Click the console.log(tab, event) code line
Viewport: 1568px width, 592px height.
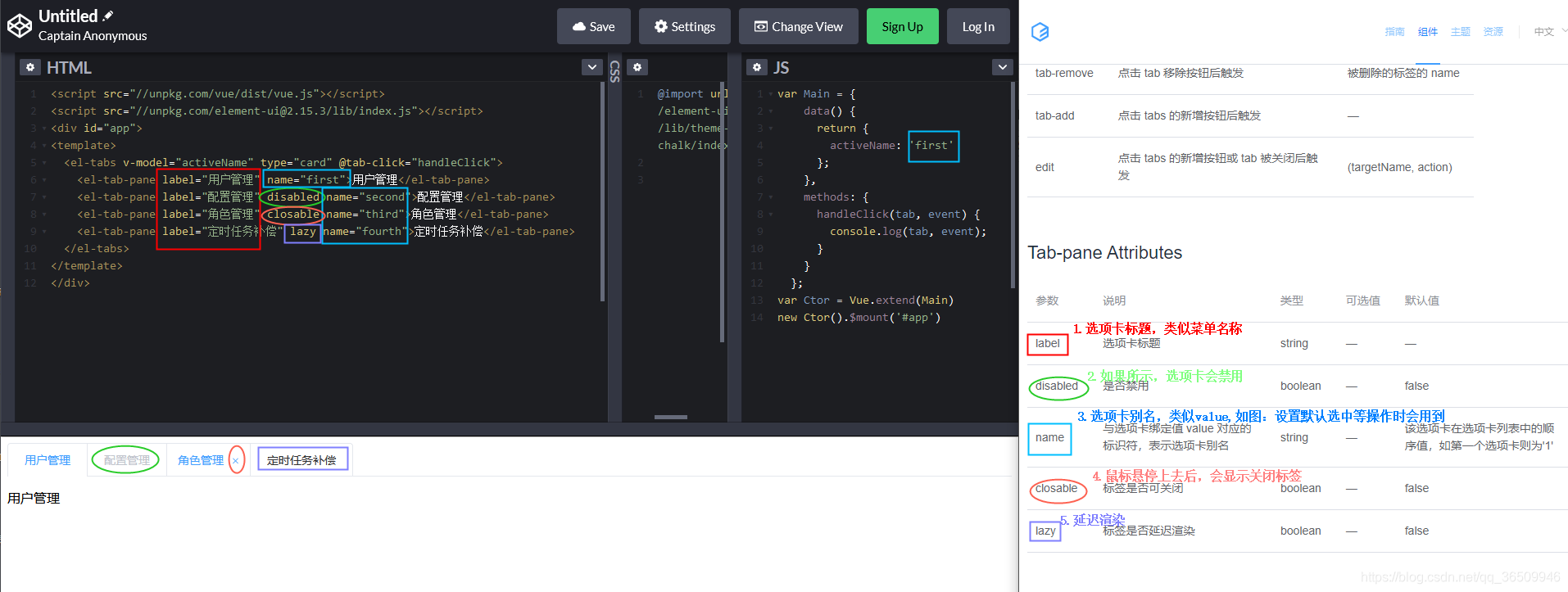coord(908,232)
